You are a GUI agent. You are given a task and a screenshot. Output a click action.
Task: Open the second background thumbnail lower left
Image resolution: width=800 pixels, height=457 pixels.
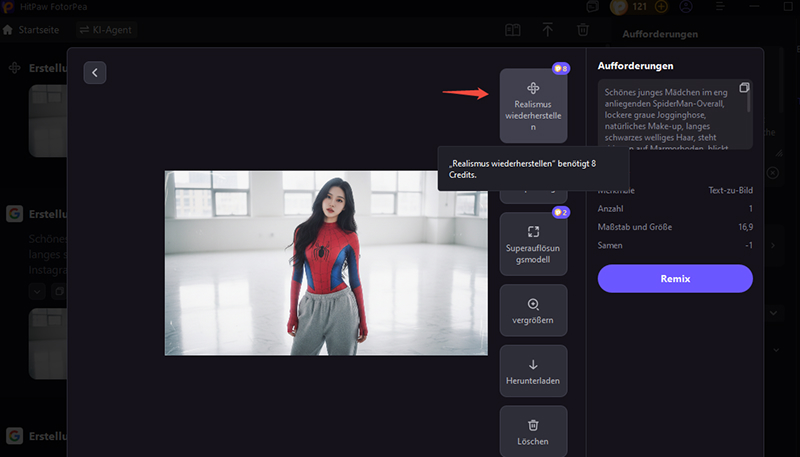[x=48, y=344]
